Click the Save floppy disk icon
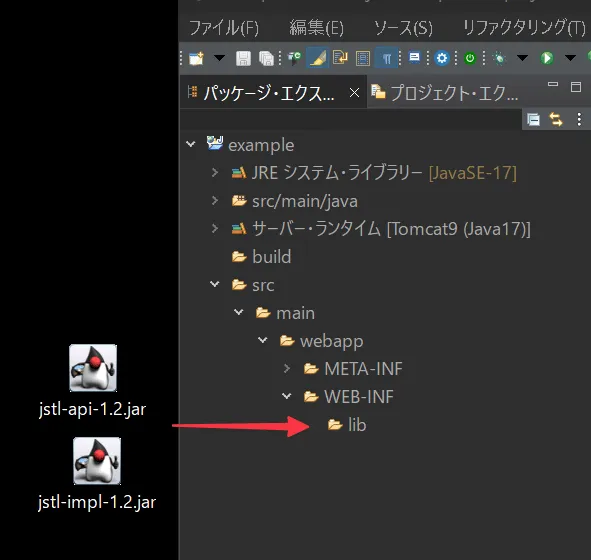The height and width of the screenshot is (560, 591). [x=243, y=58]
